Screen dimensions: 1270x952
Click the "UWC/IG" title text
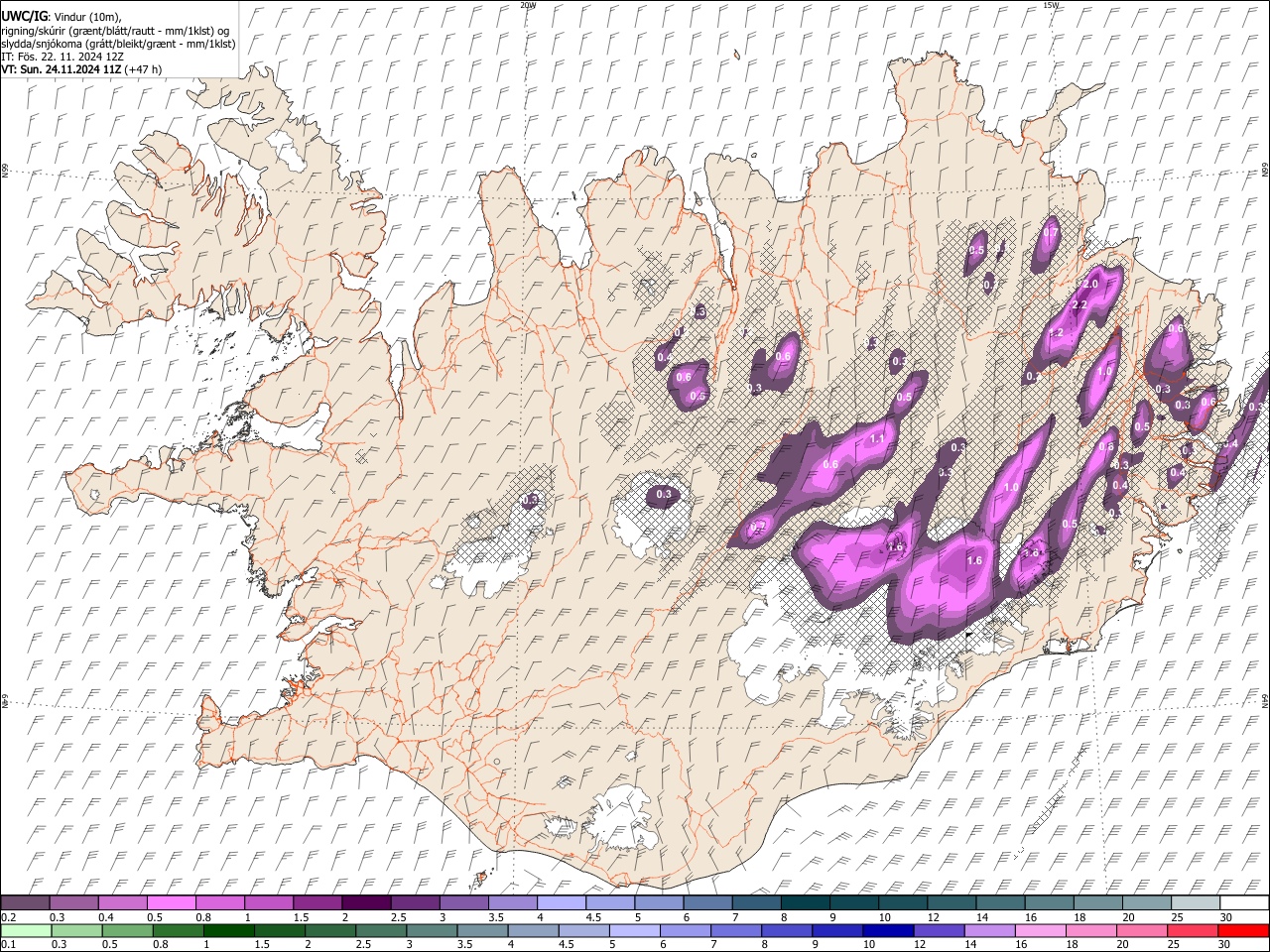click(x=24, y=15)
